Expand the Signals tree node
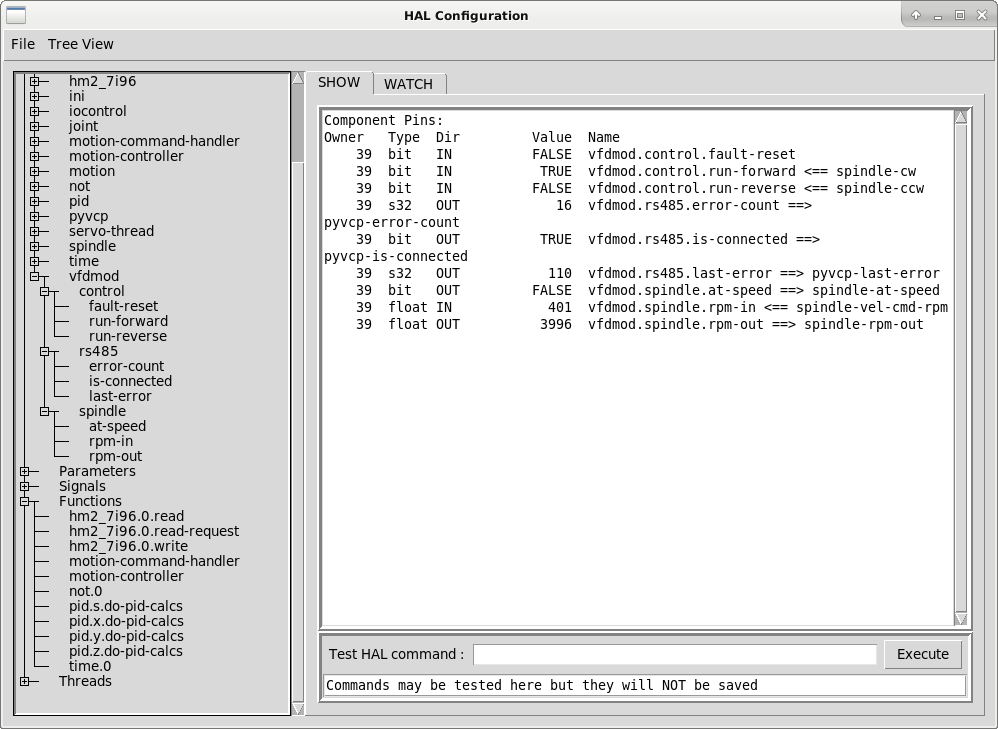998x729 pixels. [x=24, y=486]
